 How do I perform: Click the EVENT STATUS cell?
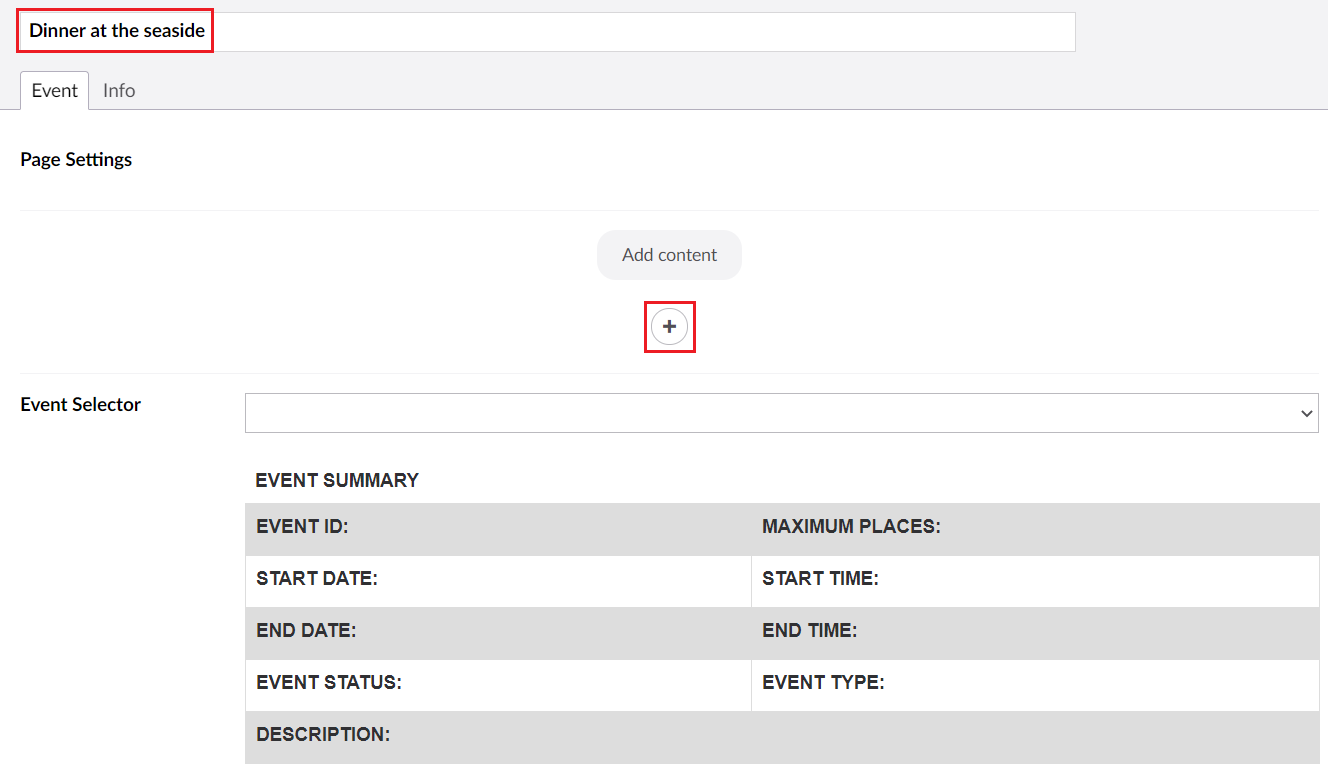click(x=498, y=683)
